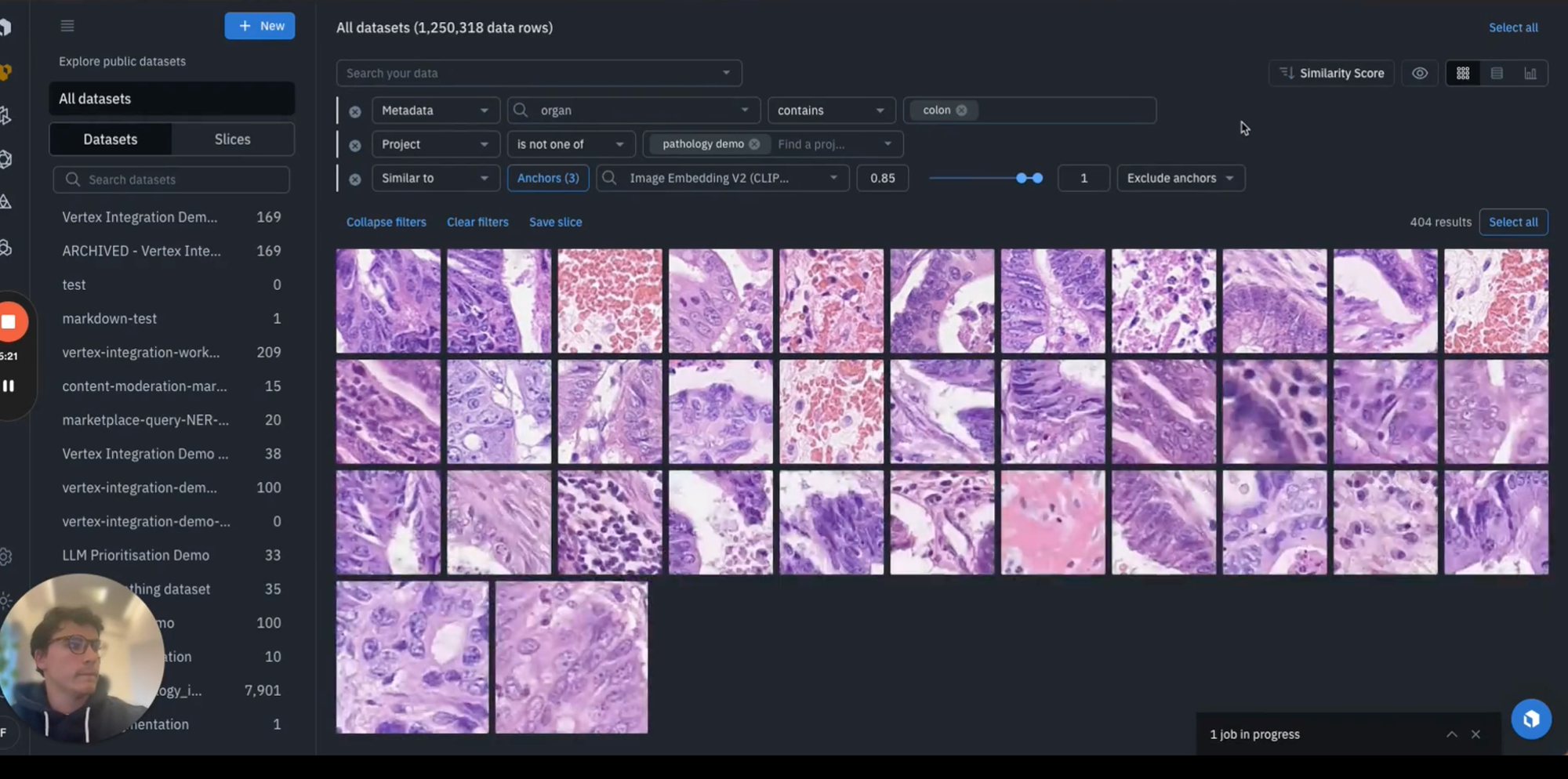
Task: Switch to grid gallery view
Action: [1463, 73]
